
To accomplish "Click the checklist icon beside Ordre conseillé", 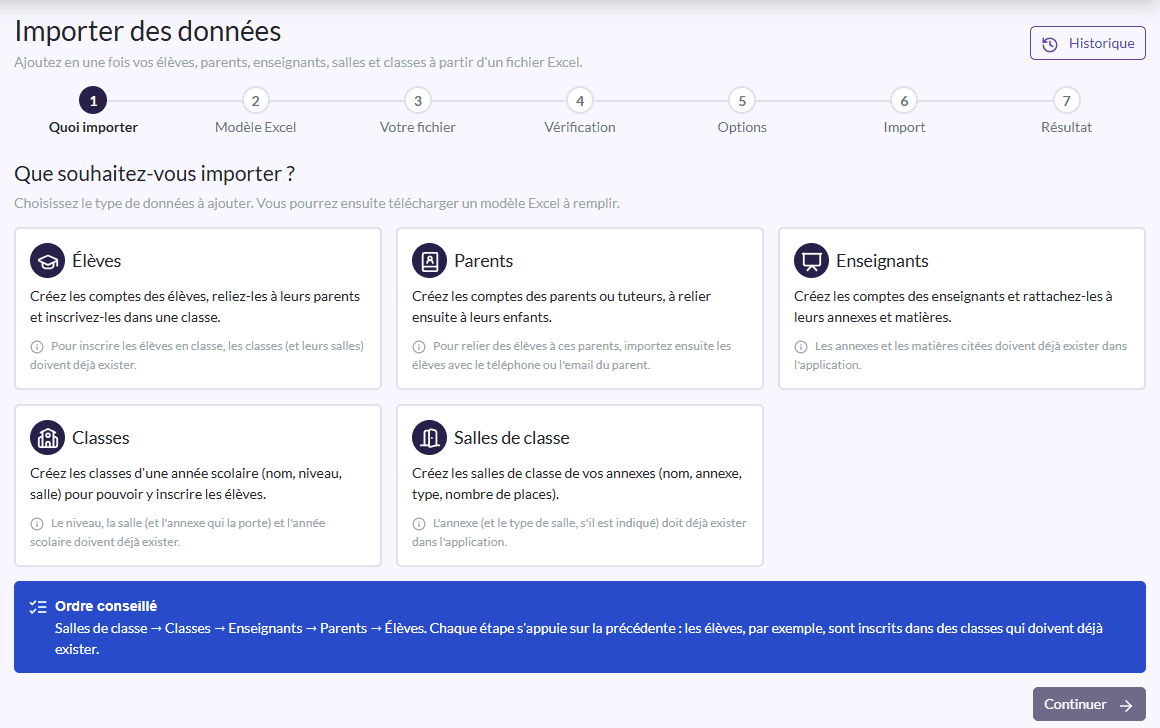I will (x=38, y=607).
